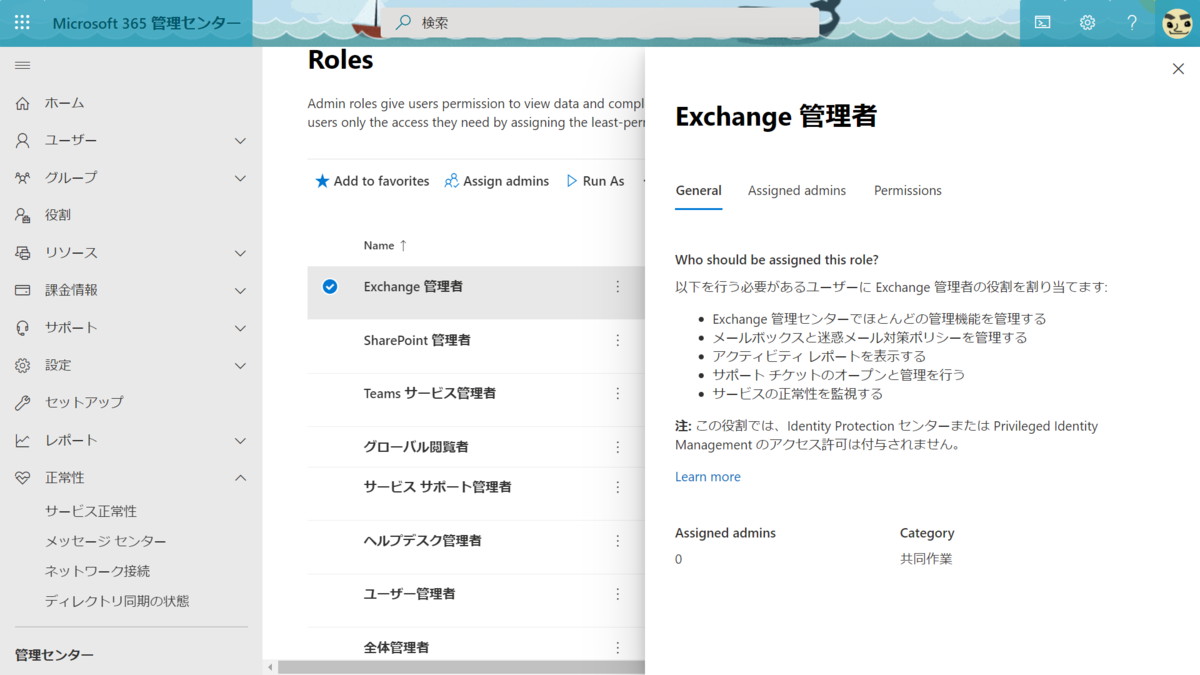Viewport: 1200px width, 675px height.
Task: Open the ユーザー管理者 role
Action: (x=410, y=594)
